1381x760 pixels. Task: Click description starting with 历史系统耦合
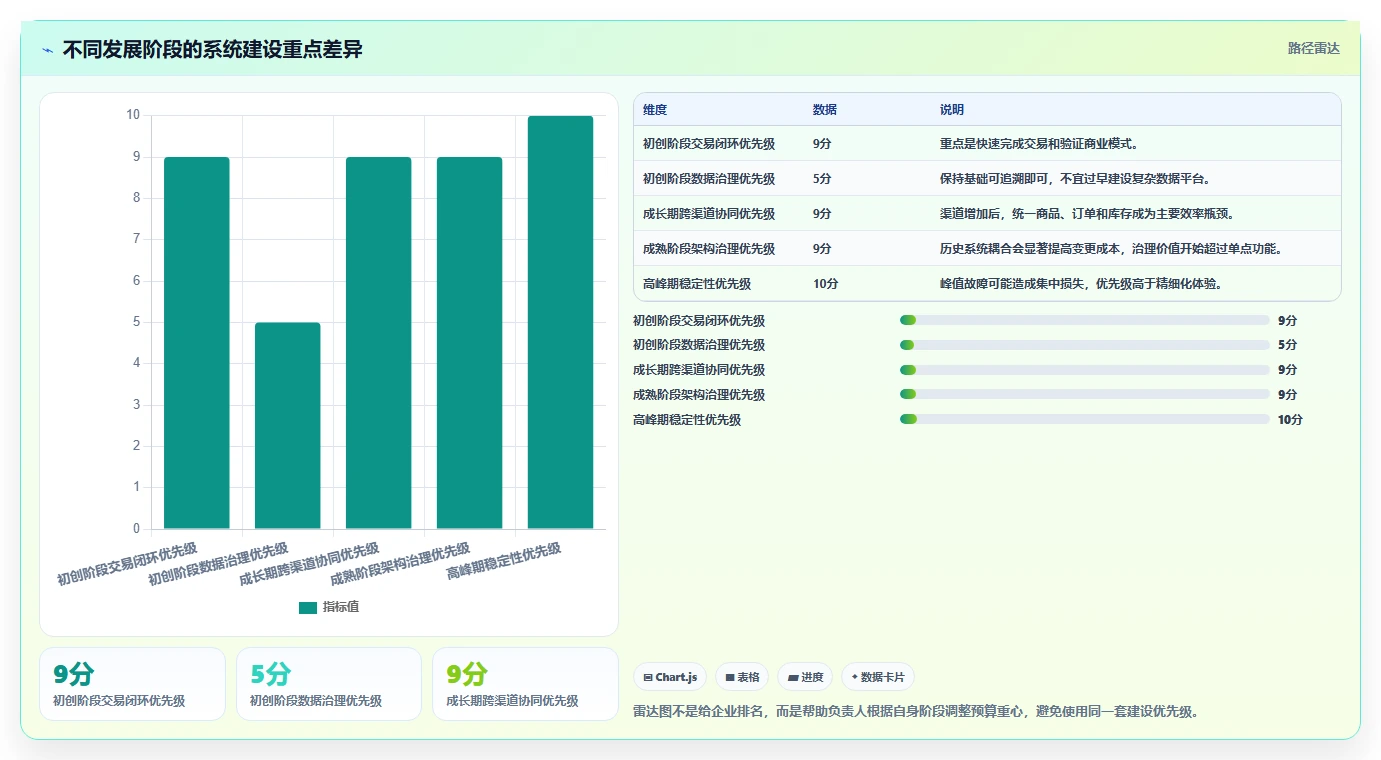(x=1111, y=249)
